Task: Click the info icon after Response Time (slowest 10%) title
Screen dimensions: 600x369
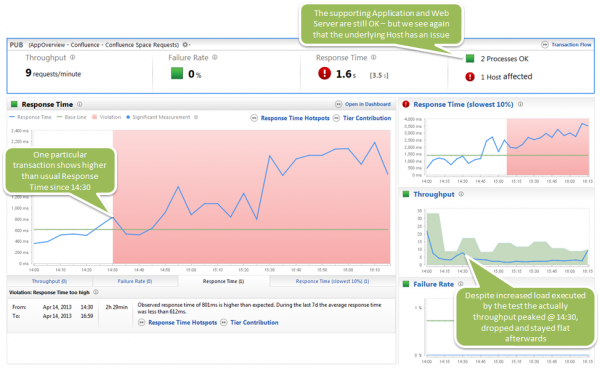Action: [520, 104]
